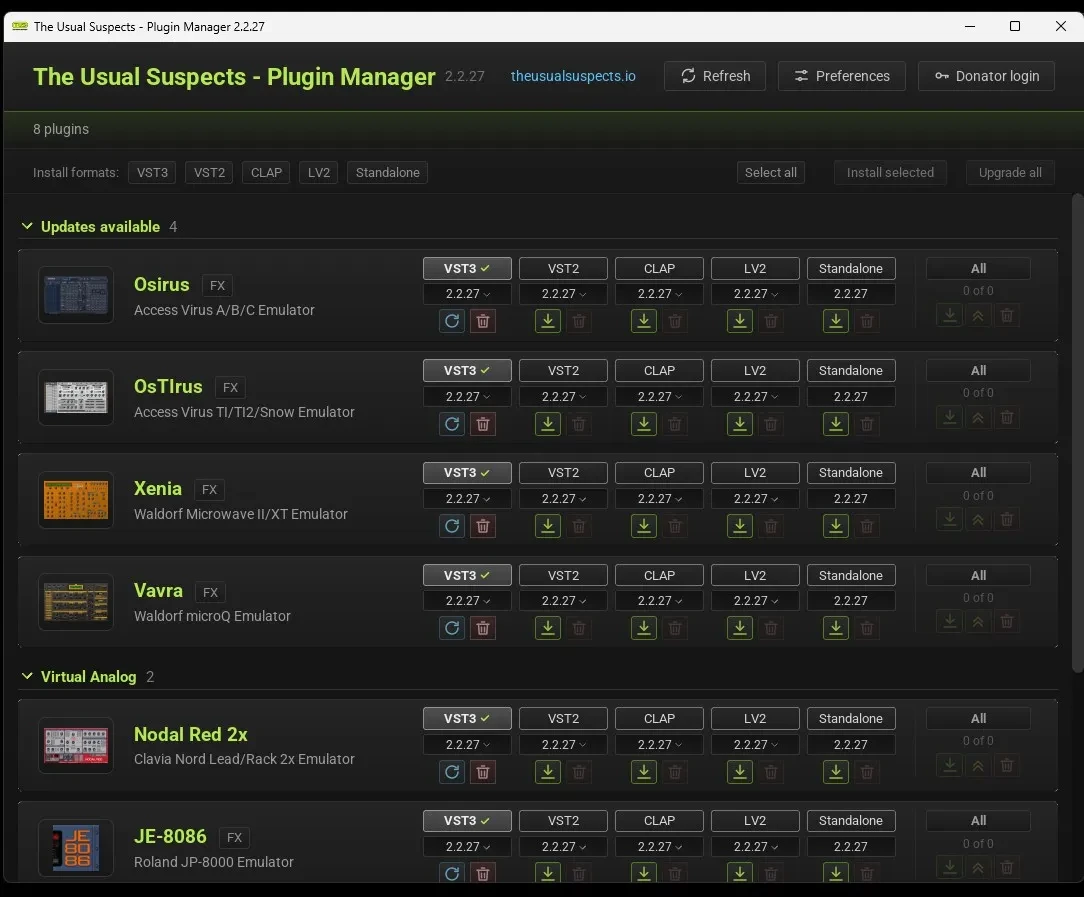Click Upgrade all
Viewport: 1084px width, 897px height.
click(x=1010, y=173)
